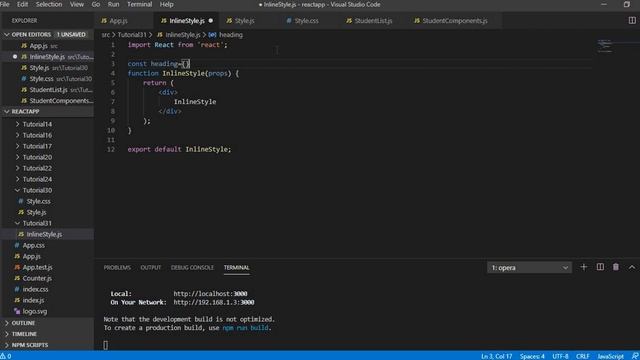
Task: Kill terminal with trash icon
Action: point(616,267)
